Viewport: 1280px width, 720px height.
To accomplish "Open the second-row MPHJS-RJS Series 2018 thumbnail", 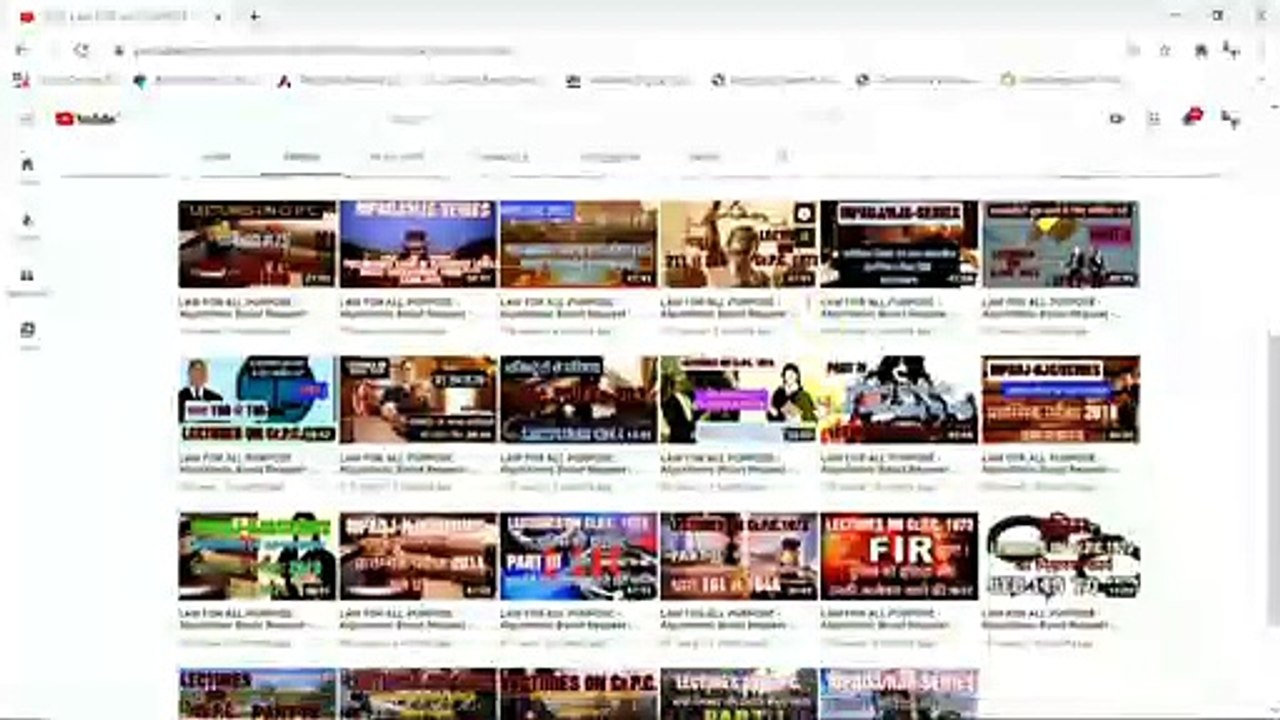I will (1060, 400).
